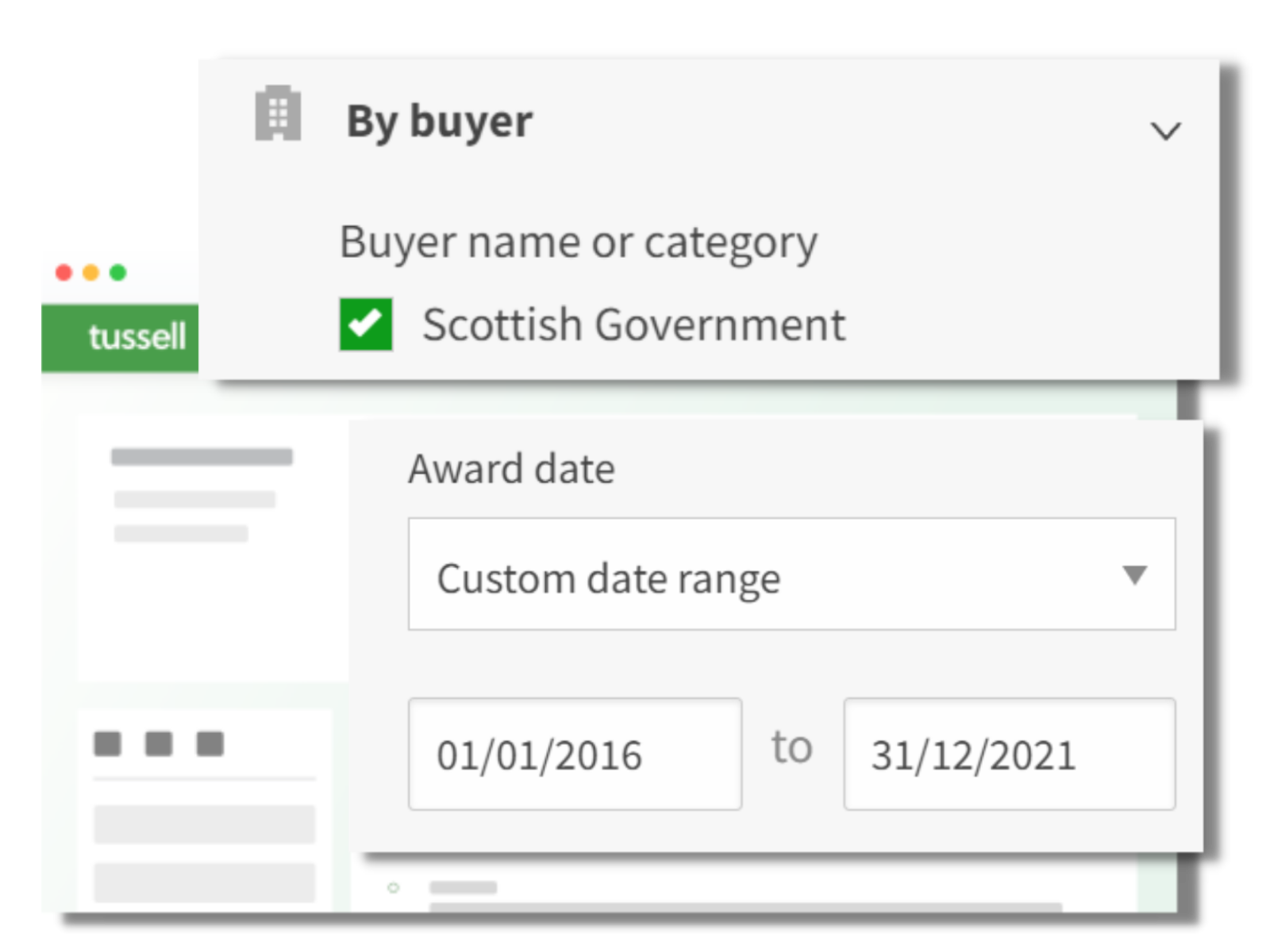This screenshot has width=1270, height=952.
Task: Click the Buyer name or category label
Action: (578, 242)
